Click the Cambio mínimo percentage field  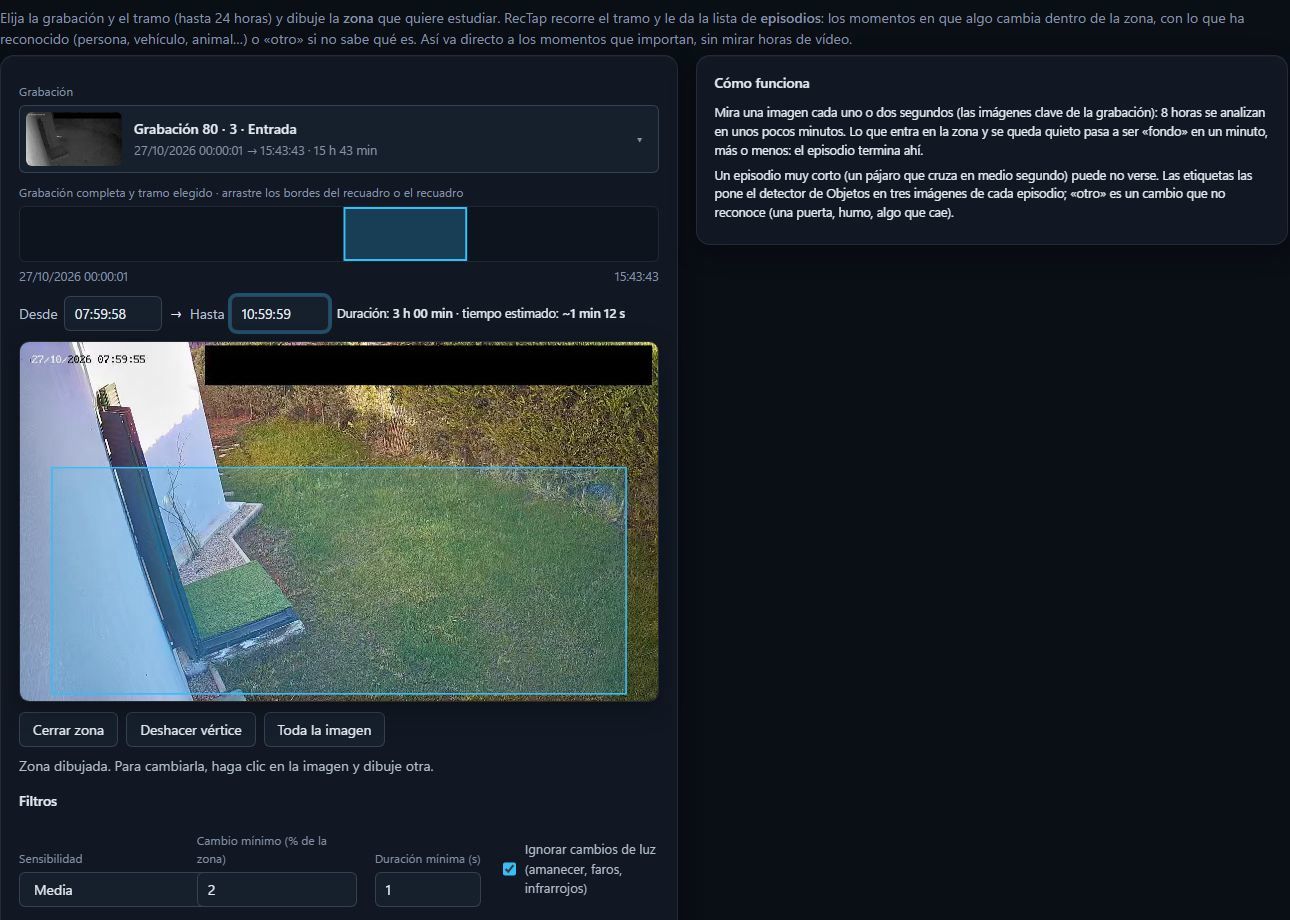277,890
